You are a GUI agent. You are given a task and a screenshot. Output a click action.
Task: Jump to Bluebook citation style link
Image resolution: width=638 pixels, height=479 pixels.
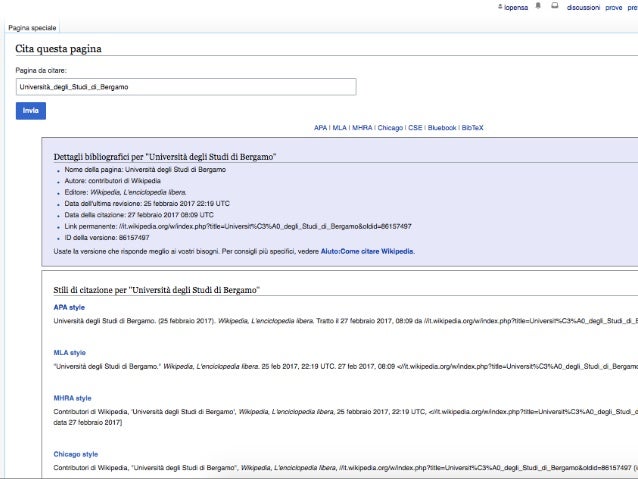(442, 128)
